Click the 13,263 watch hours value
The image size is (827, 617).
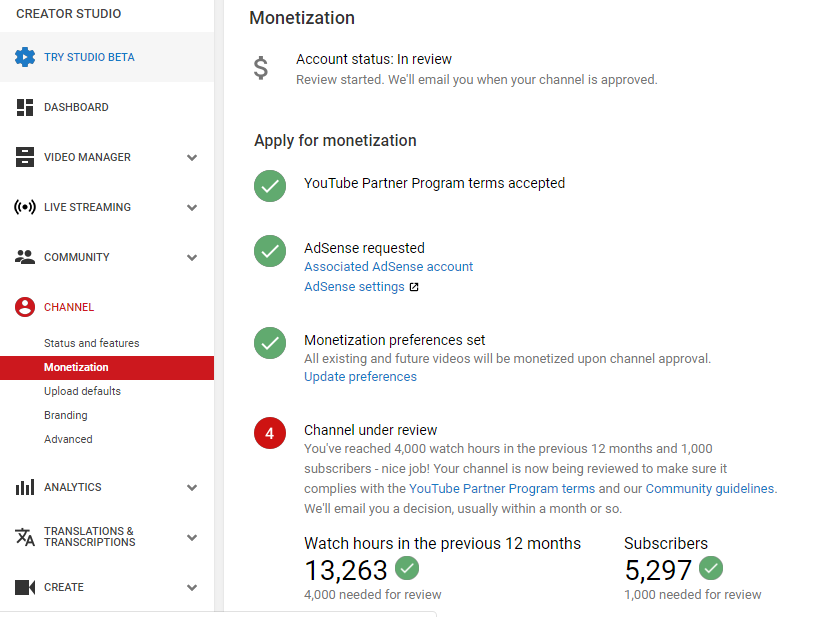346,571
